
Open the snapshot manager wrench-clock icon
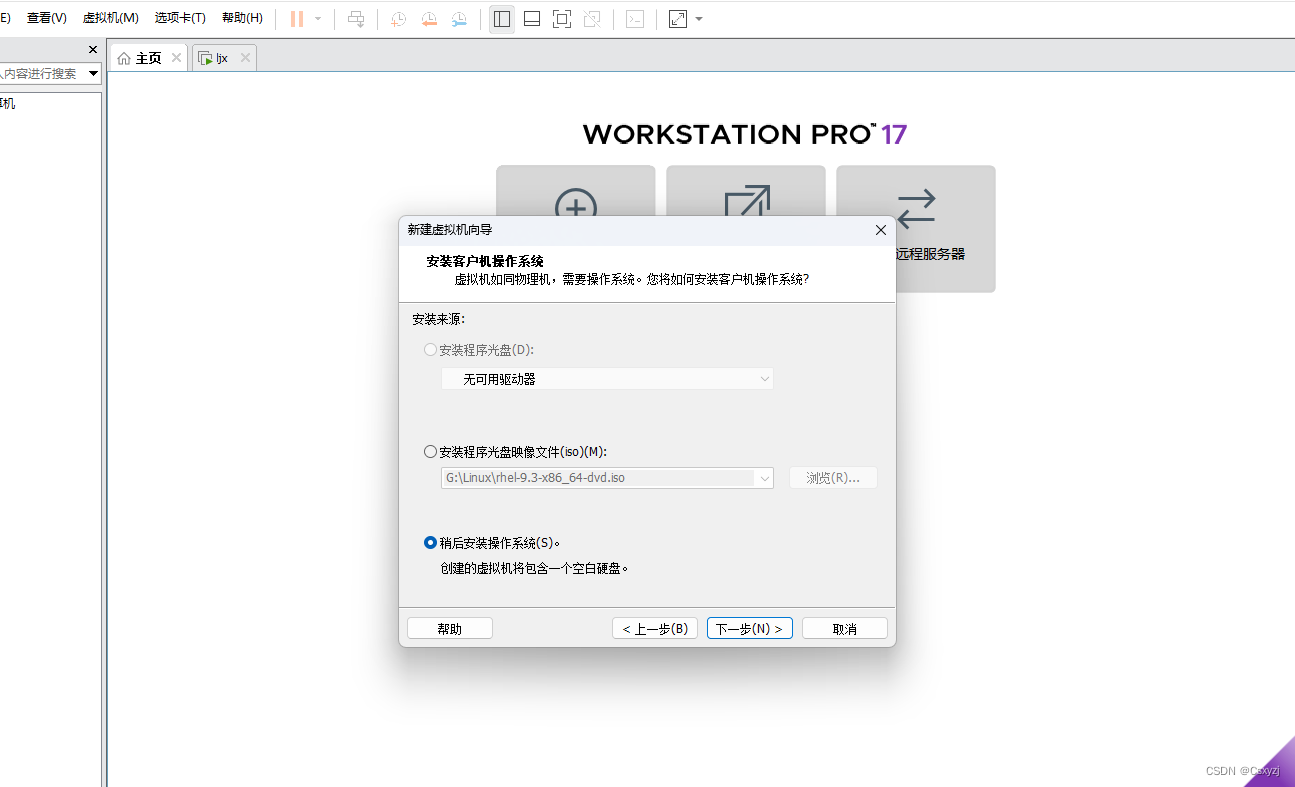coord(459,19)
